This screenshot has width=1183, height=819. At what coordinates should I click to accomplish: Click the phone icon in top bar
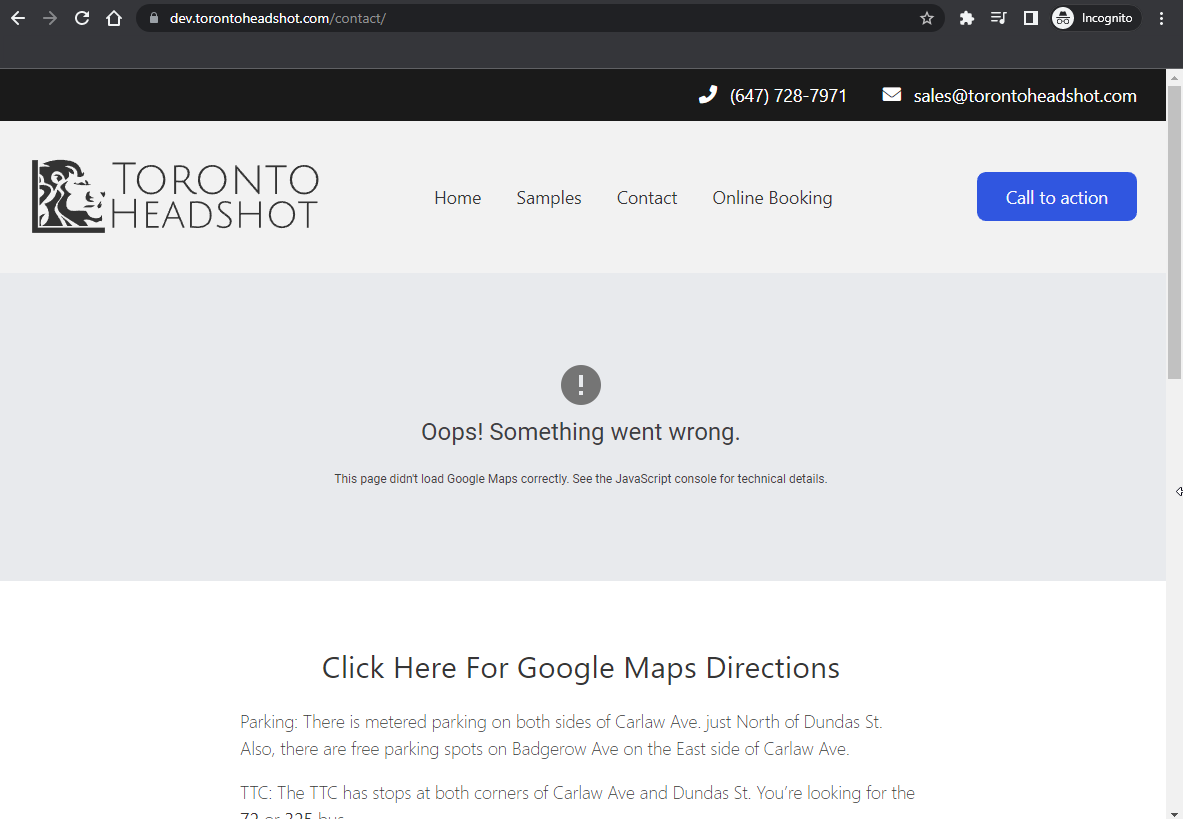coord(708,95)
